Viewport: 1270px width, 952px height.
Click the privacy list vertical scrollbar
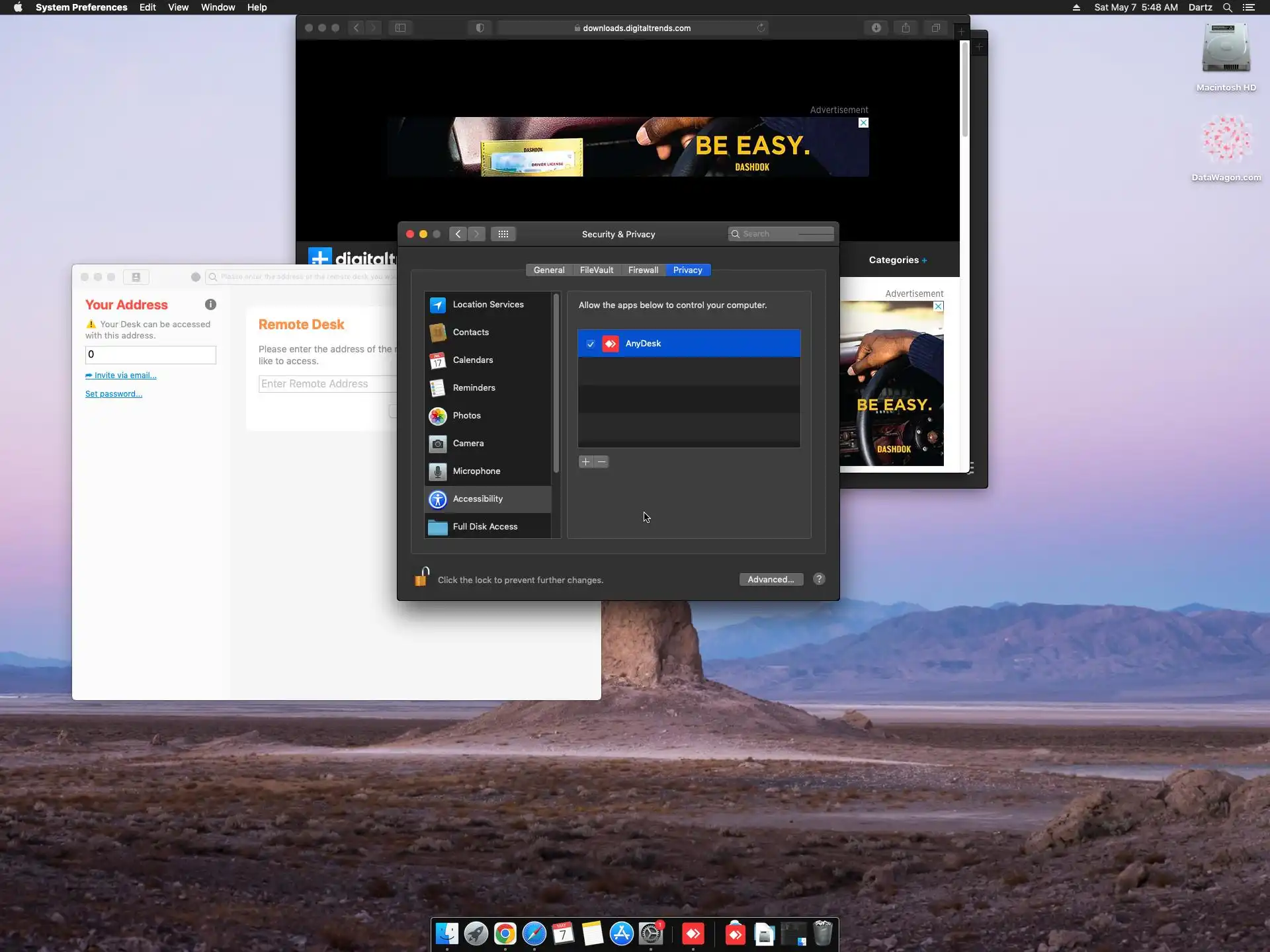556,383
